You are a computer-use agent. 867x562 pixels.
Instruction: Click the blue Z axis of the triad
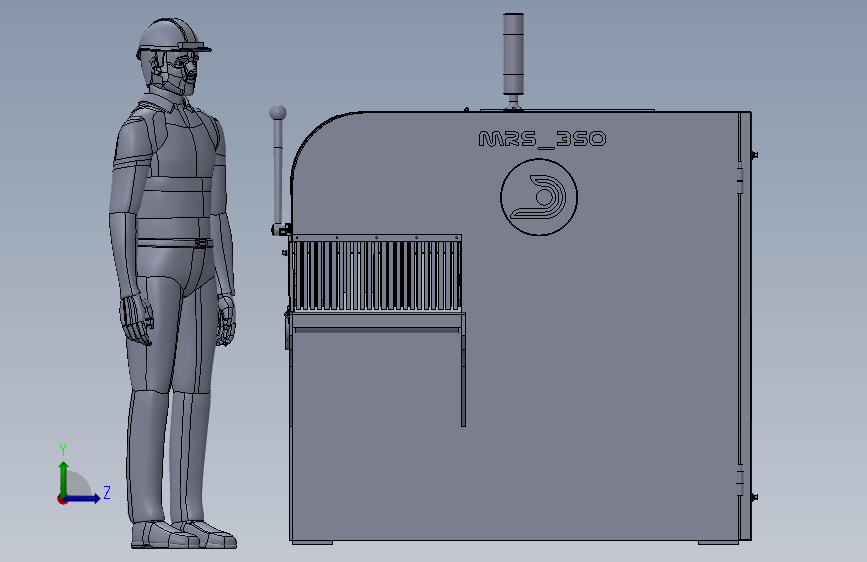pos(83,498)
